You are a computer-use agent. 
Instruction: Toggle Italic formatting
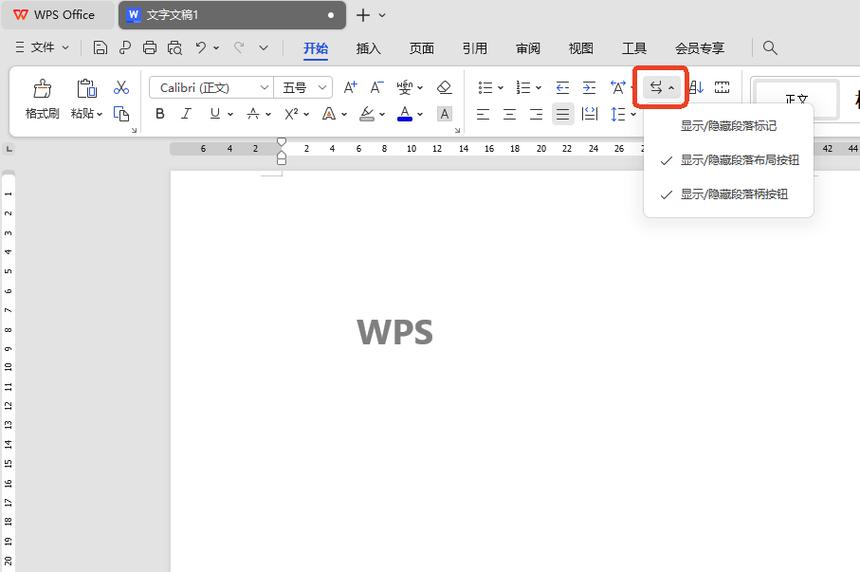[186, 114]
